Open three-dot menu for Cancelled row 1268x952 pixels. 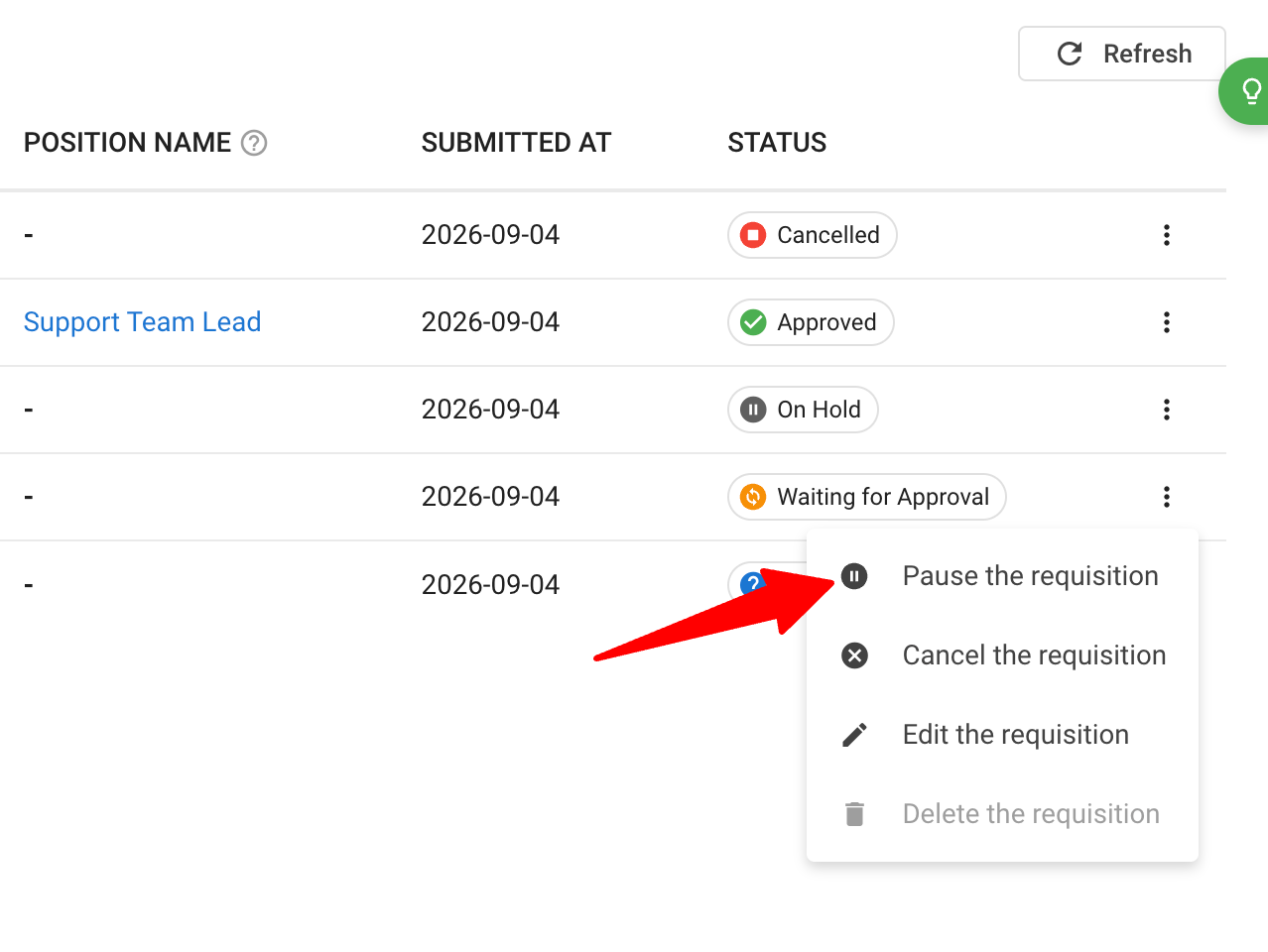coord(1167,235)
